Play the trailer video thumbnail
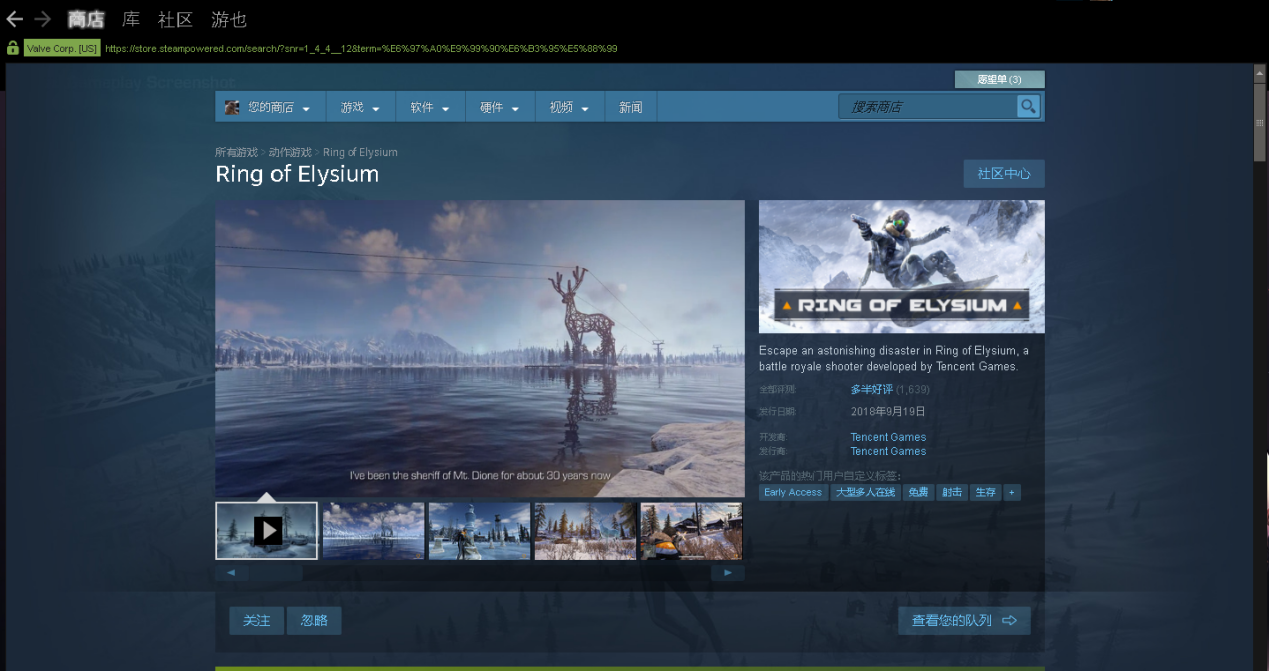Viewport: 1269px width, 671px height. coord(267,530)
